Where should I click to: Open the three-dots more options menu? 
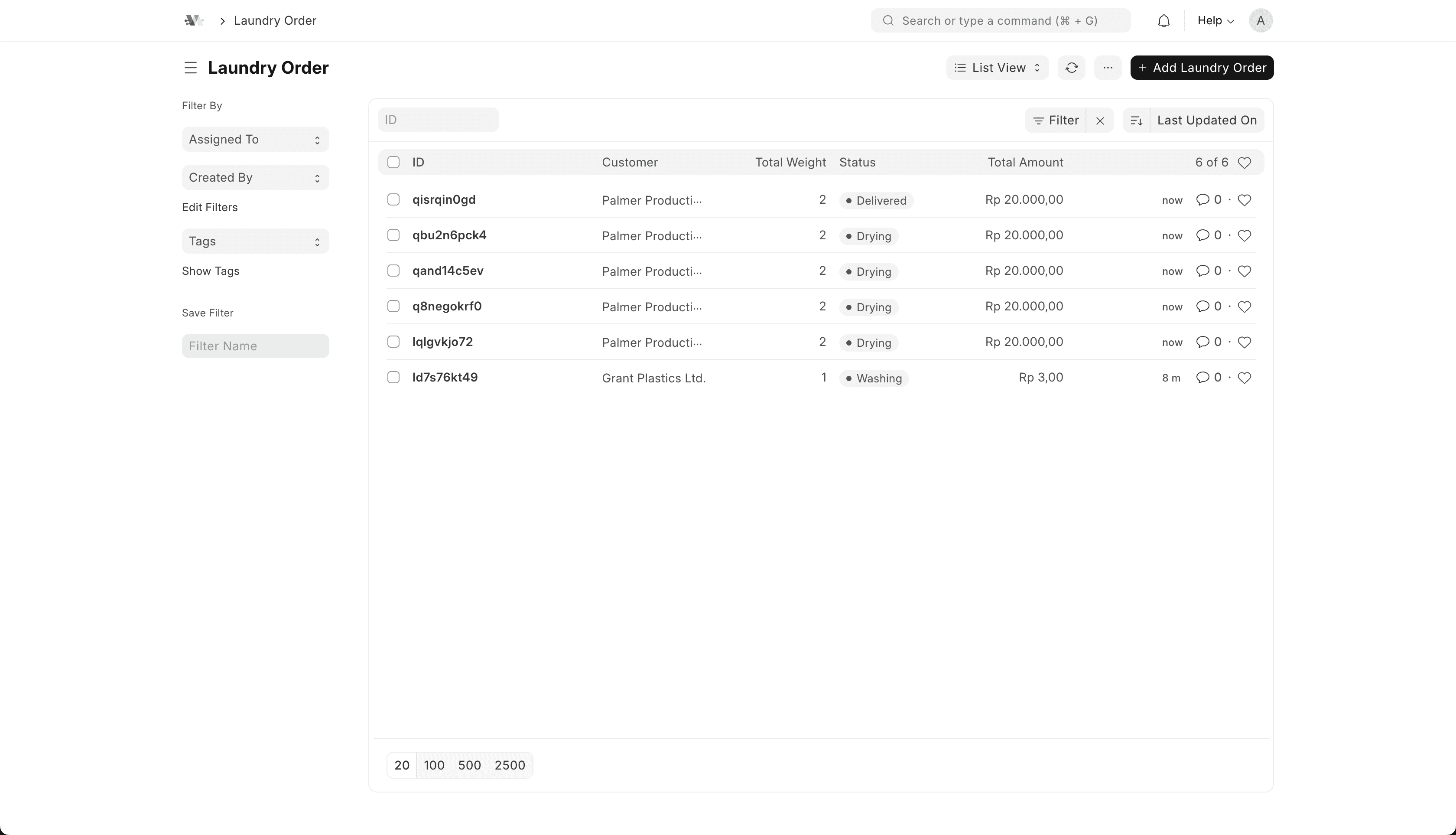coord(1108,68)
